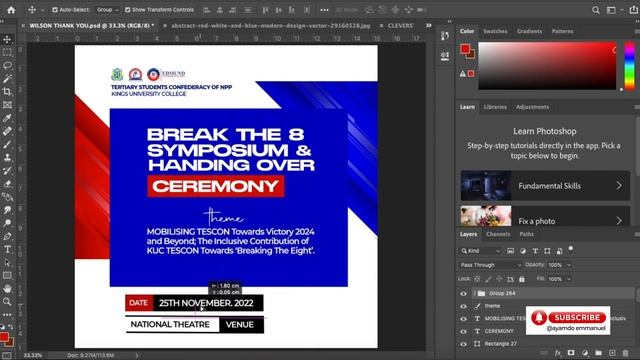Hide the CEREMONY text layer
640x360 pixels.
click(x=463, y=331)
